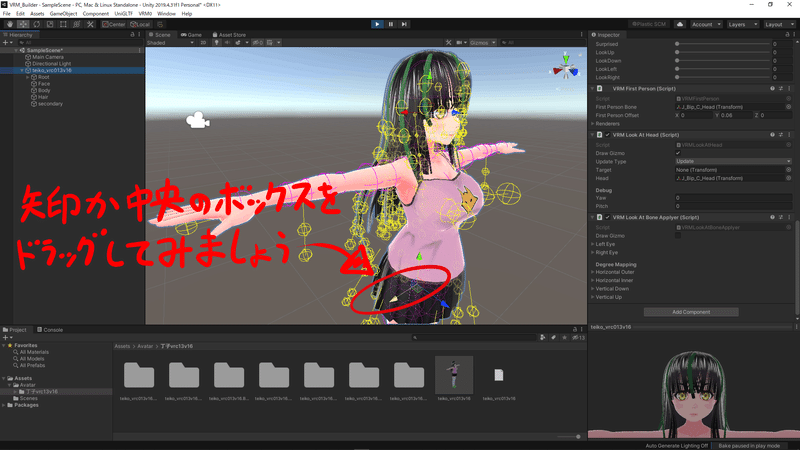Expand the Root object in Hierarchy
Image resolution: width=800 pixels, height=450 pixels.
28,77
